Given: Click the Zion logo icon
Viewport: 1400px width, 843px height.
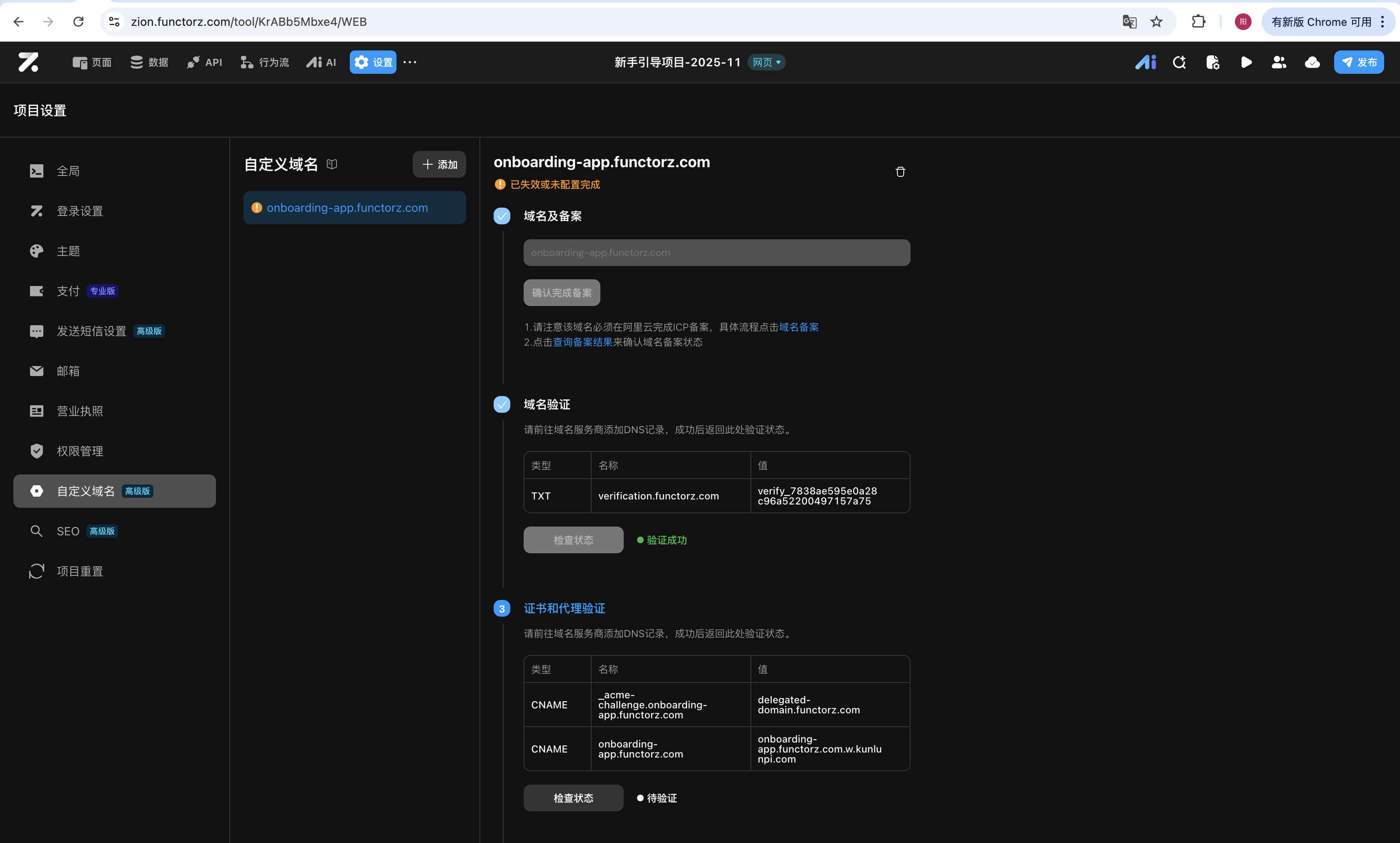Looking at the screenshot, I should point(28,63).
